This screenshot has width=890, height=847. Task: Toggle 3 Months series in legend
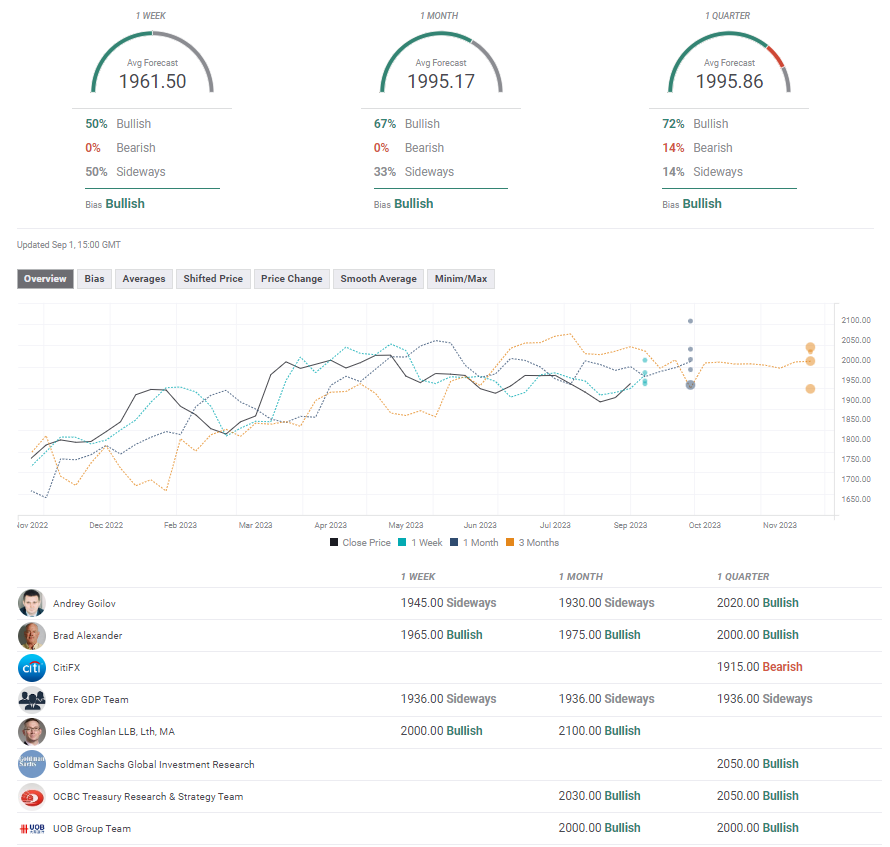pos(530,543)
